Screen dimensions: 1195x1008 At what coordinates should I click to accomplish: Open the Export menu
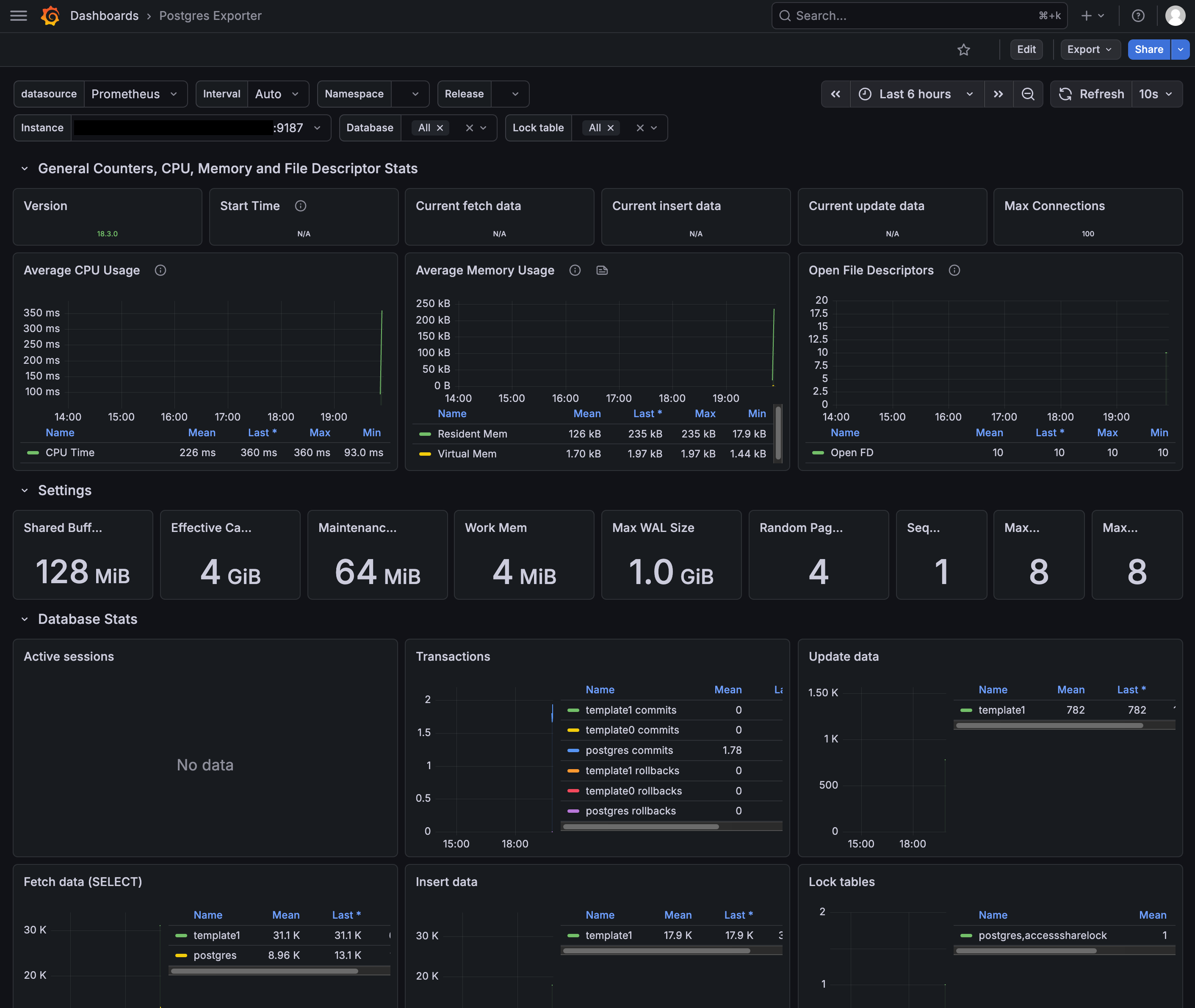pyautogui.click(x=1089, y=50)
